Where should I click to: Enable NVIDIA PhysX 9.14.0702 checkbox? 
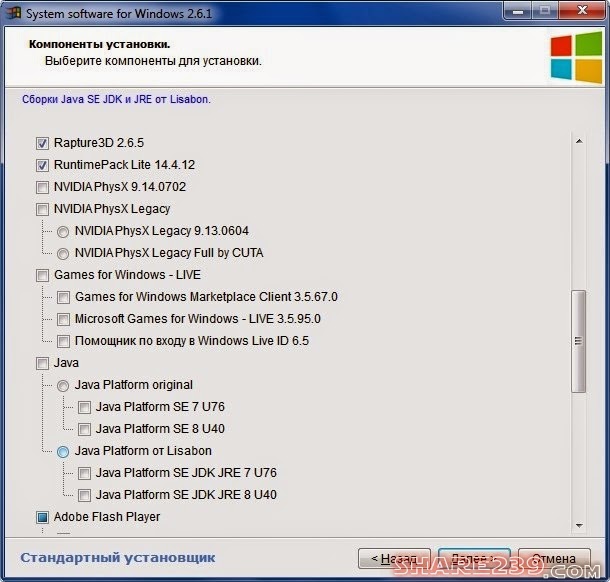[42, 187]
